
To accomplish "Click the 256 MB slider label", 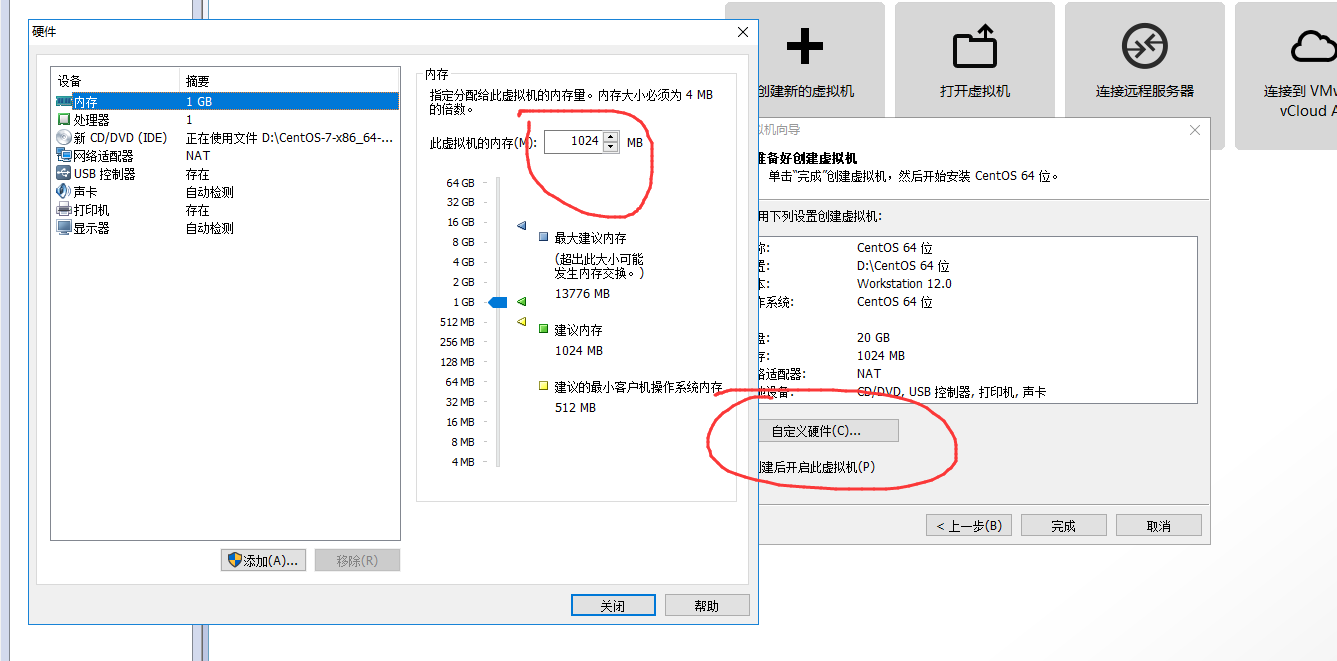I will point(457,342).
